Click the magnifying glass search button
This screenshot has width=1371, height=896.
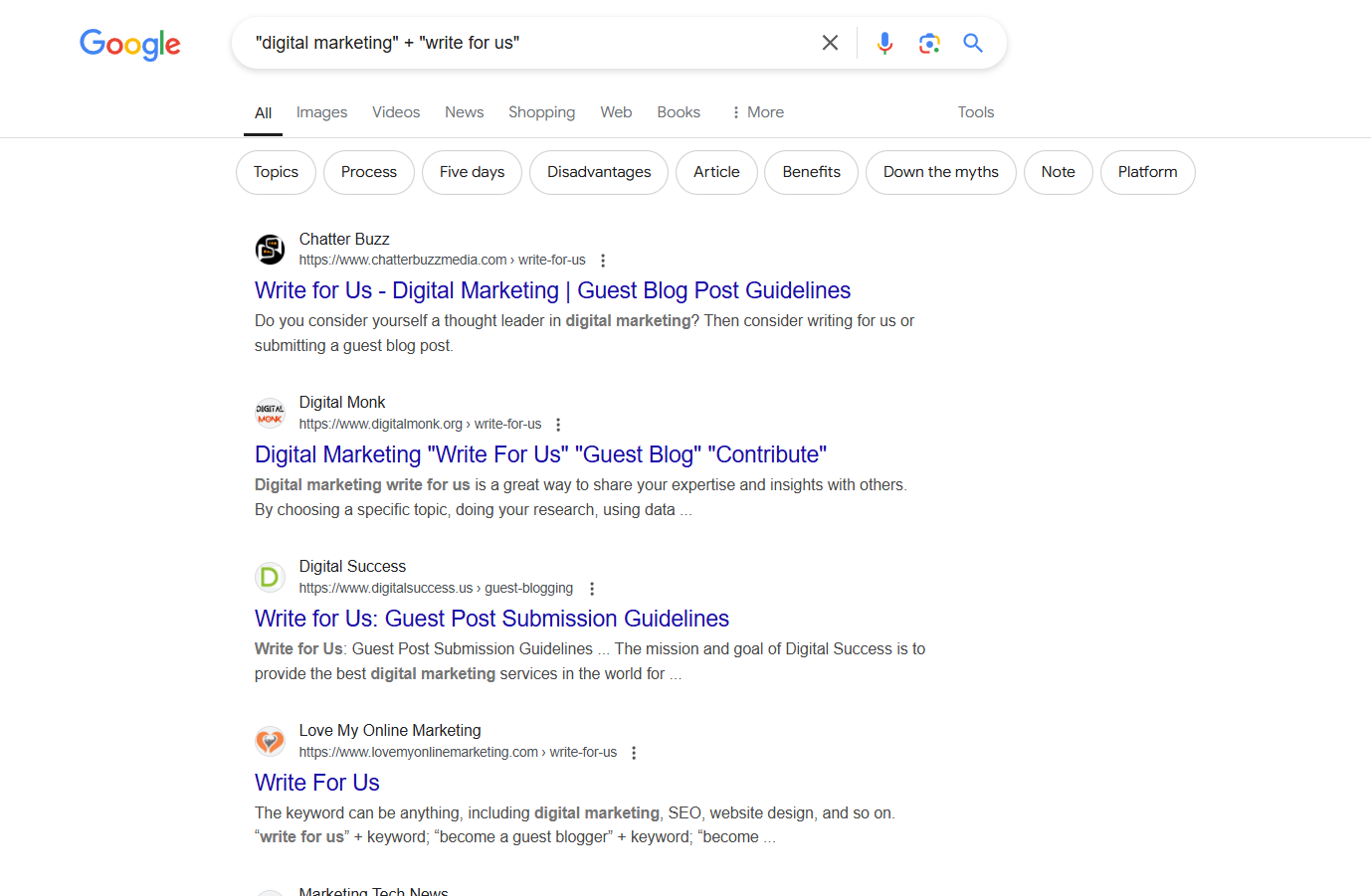973,43
